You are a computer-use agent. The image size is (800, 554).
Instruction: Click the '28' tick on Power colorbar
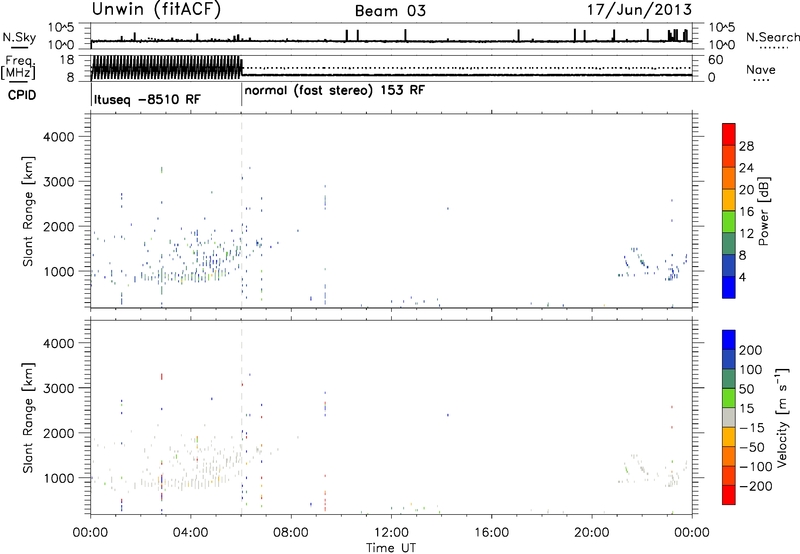tap(746, 146)
